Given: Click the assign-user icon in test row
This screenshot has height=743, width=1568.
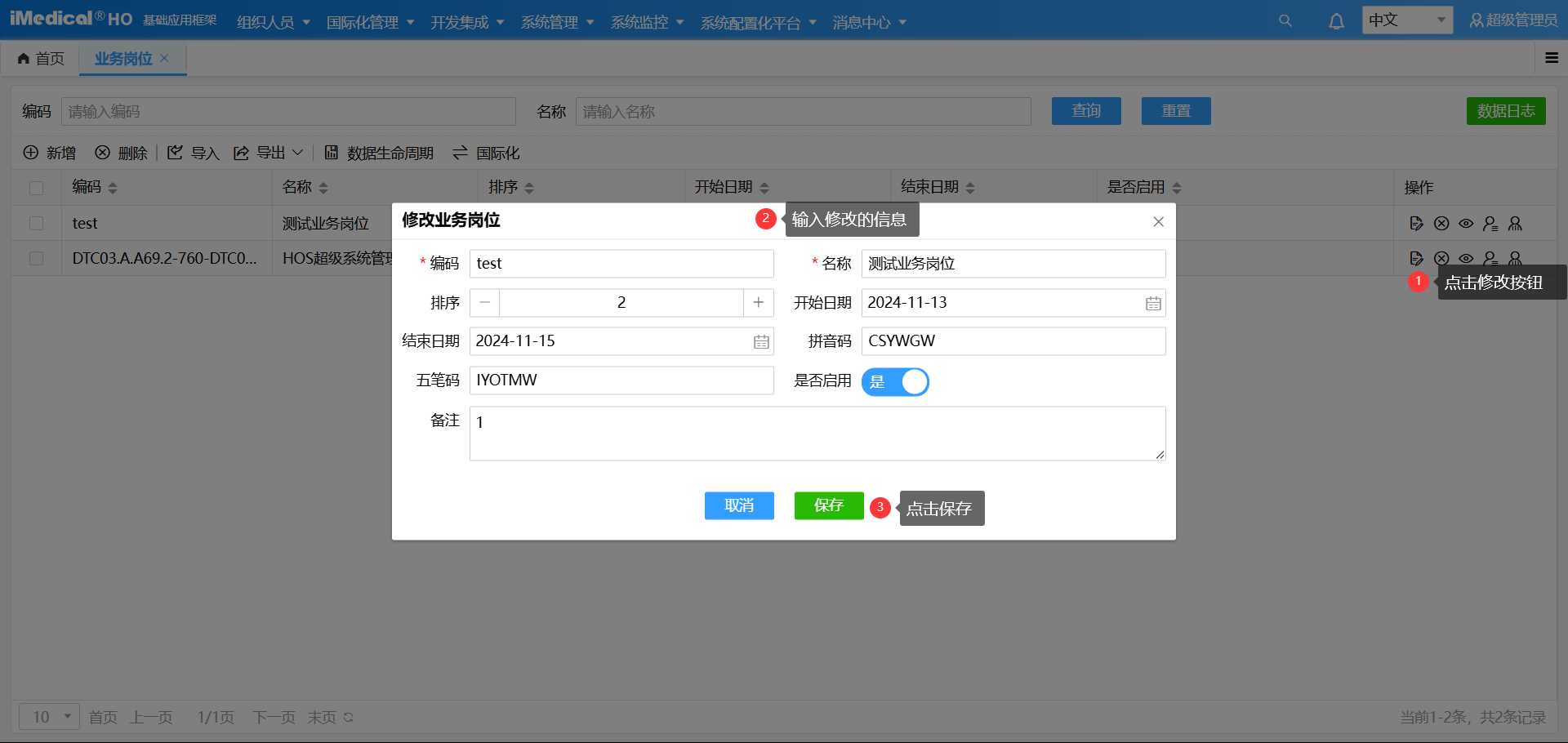Looking at the screenshot, I should [x=1490, y=223].
